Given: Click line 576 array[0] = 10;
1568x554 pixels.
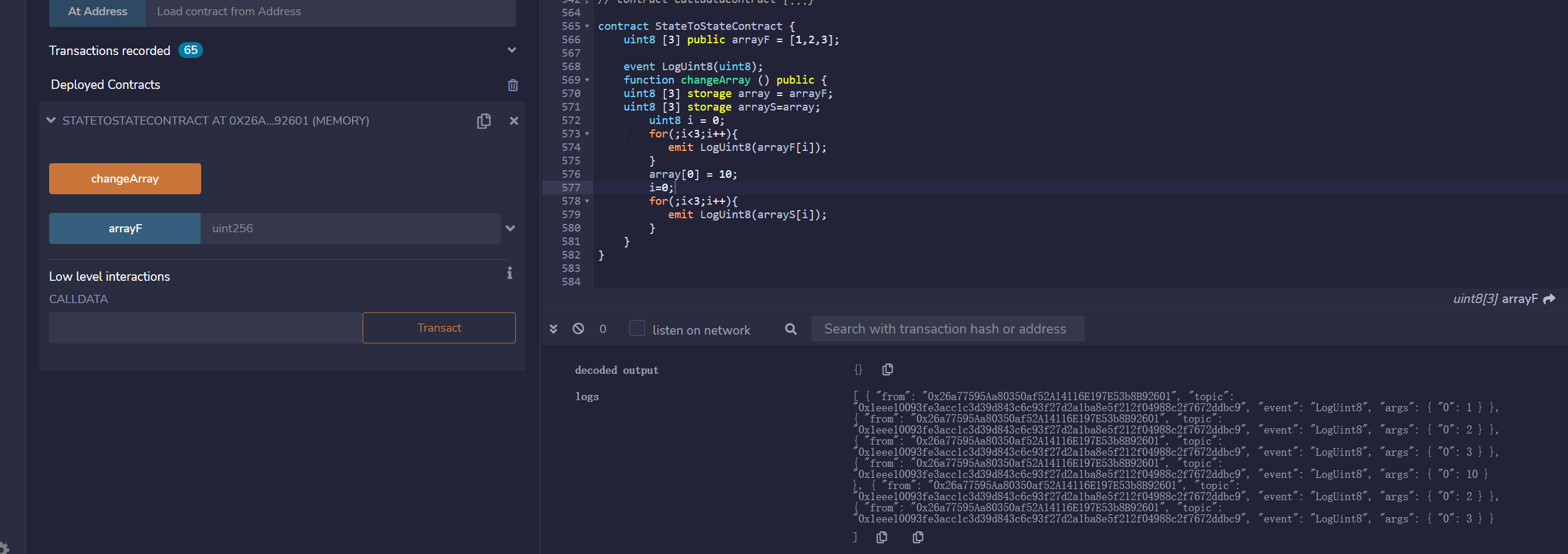Looking at the screenshot, I should pos(692,175).
